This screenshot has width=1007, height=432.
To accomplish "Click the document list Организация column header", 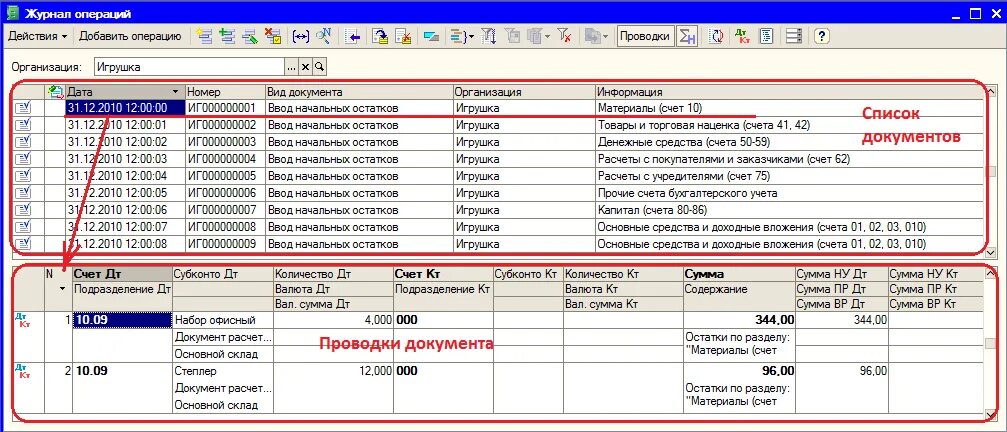I will [x=524, y=92].
